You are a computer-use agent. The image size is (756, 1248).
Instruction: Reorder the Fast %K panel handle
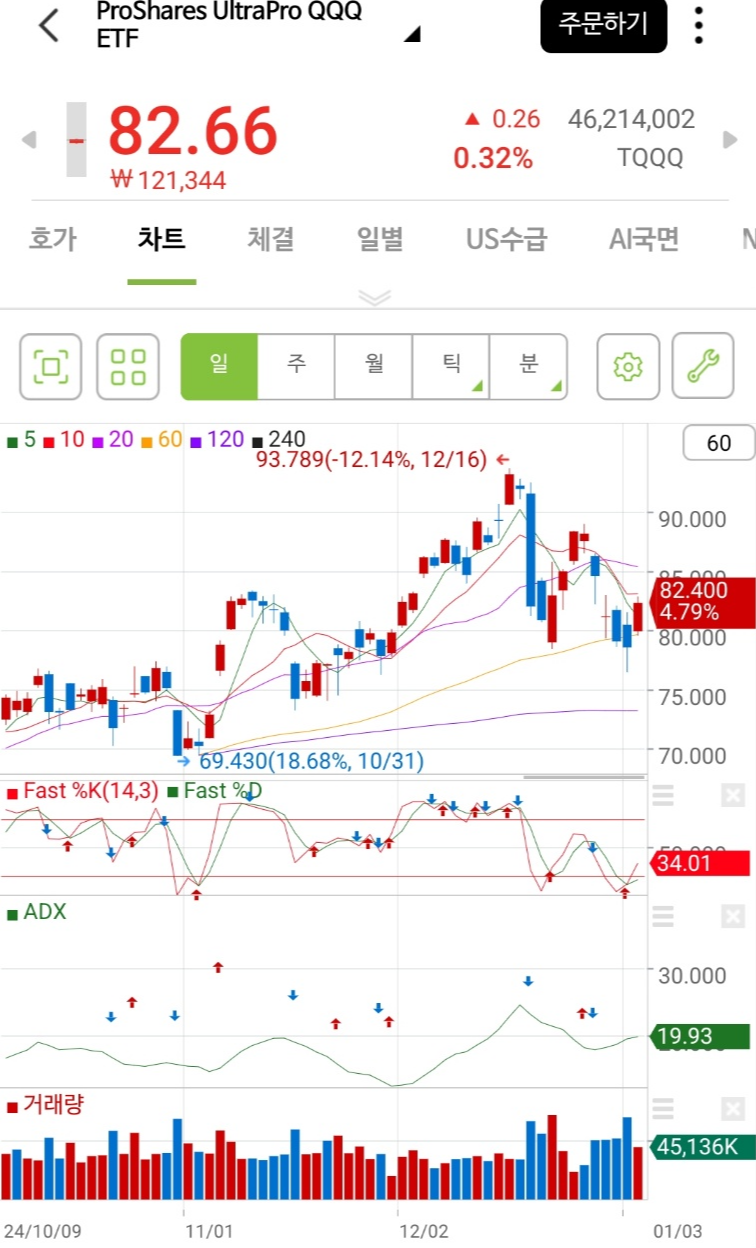click(663, 795)
